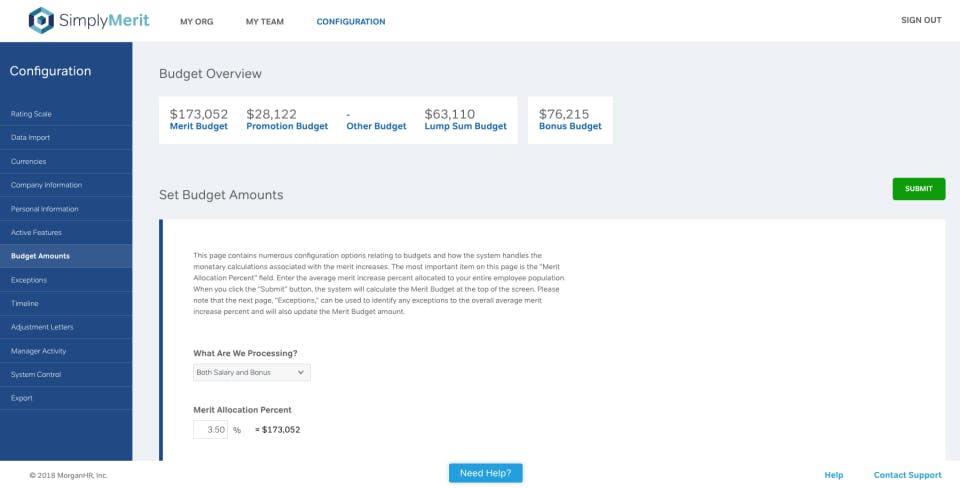Click the Configuration sidebar heading
The width and height of the screenshot is (960, 488).
(x=50, y=71)
